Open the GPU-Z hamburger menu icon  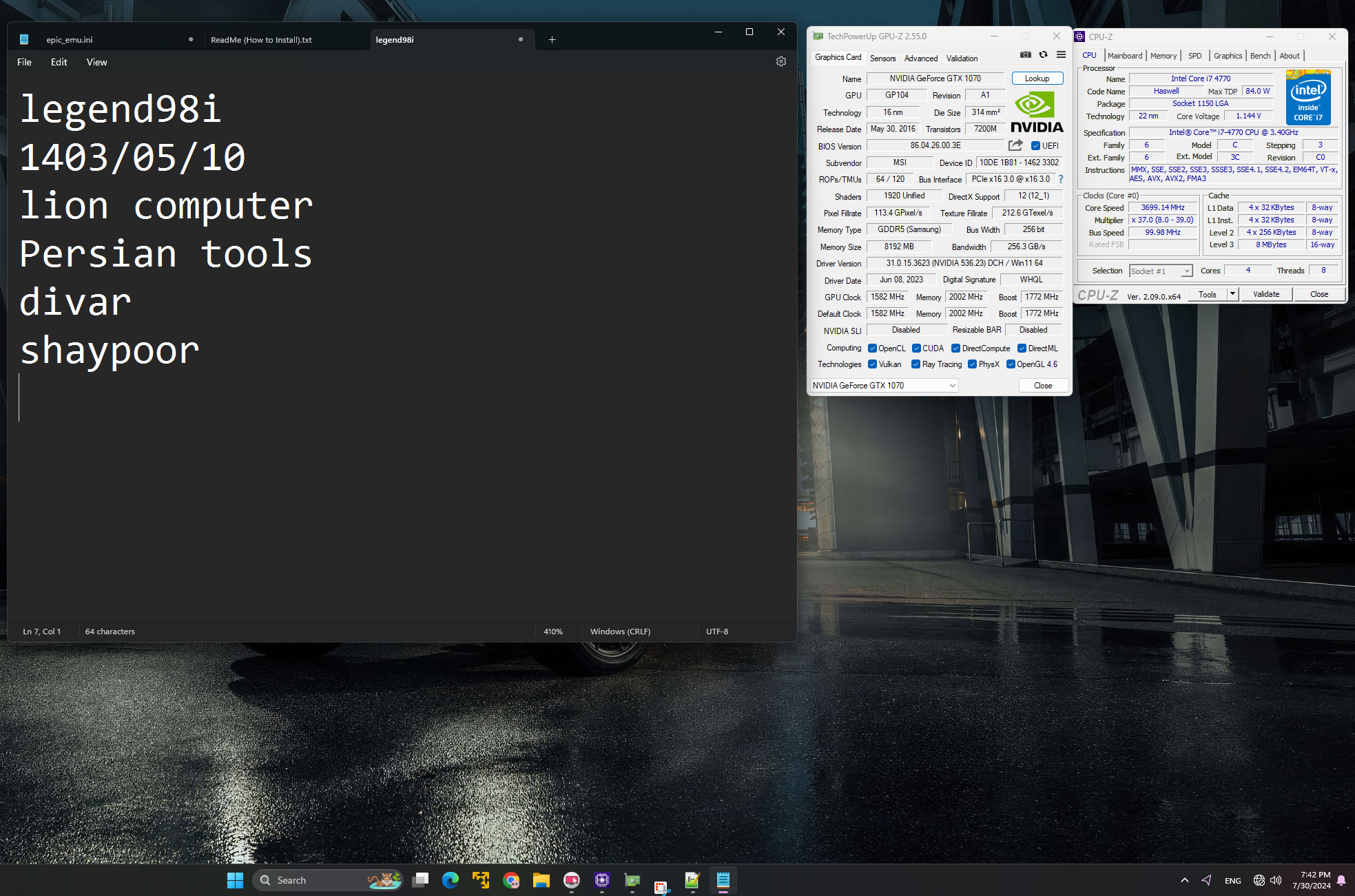pyautogui.click(x=1061, y=55)
